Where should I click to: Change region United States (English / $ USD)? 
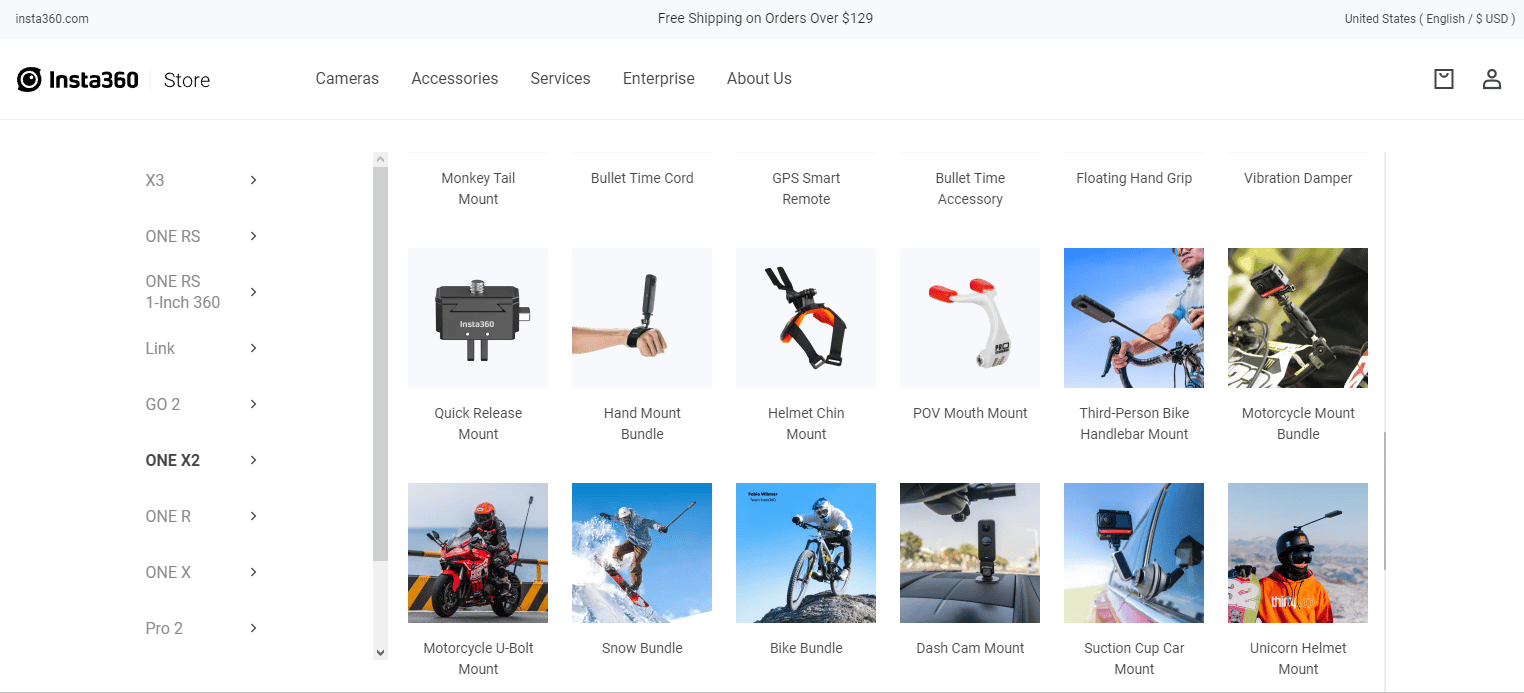click(x=1430, y=19)
